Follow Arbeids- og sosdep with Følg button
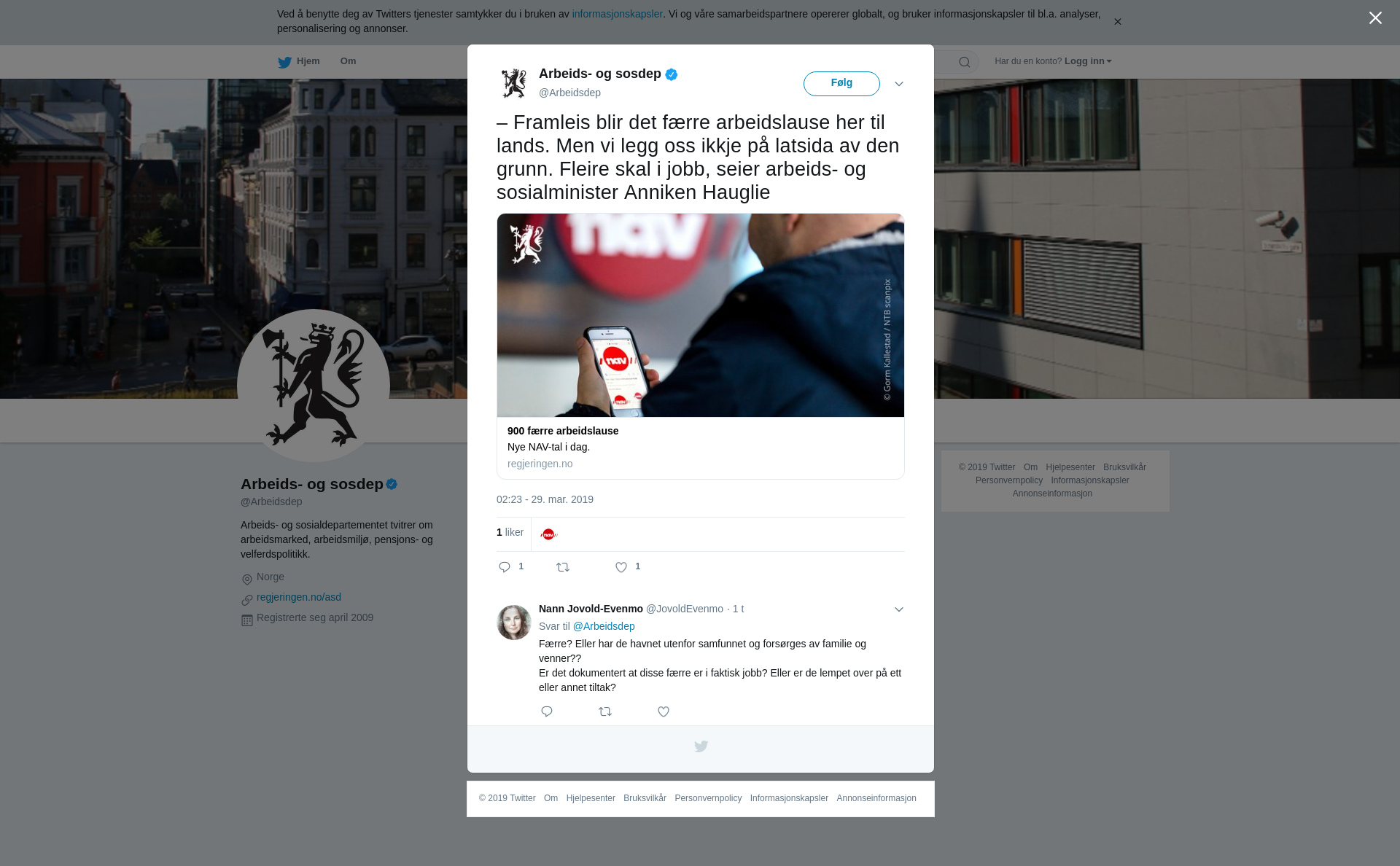The image size is (1400, 866). pyautogui.click(x=841, y=83)
